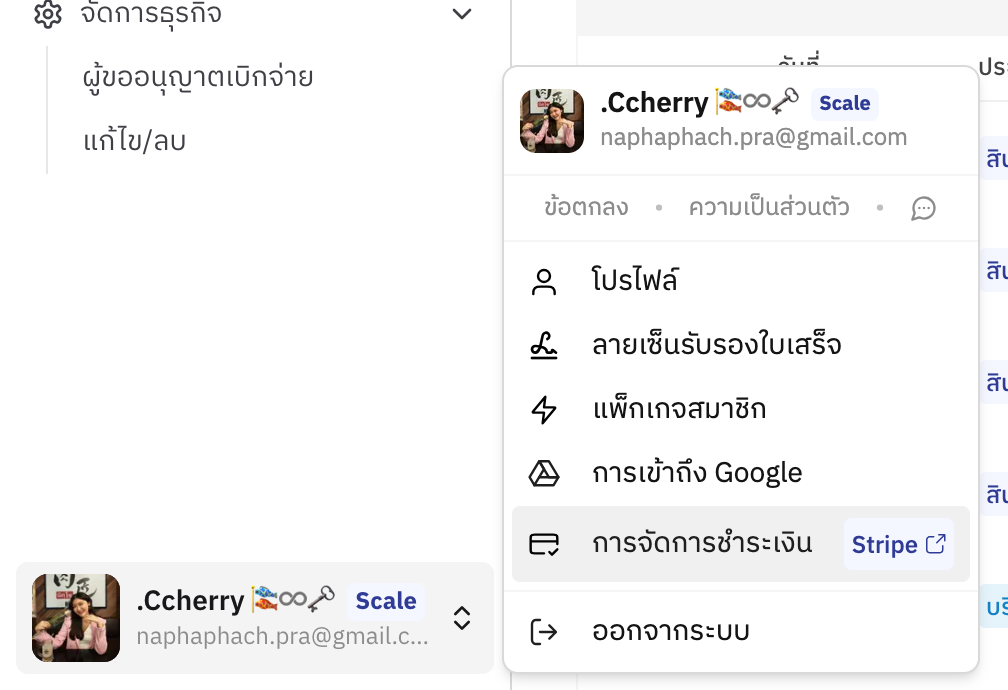Click the signature icon beside ลายเซ็นรับรองใบเสร็จ
The width and height of the screenshot is (1008, 690).
point(544,344)
